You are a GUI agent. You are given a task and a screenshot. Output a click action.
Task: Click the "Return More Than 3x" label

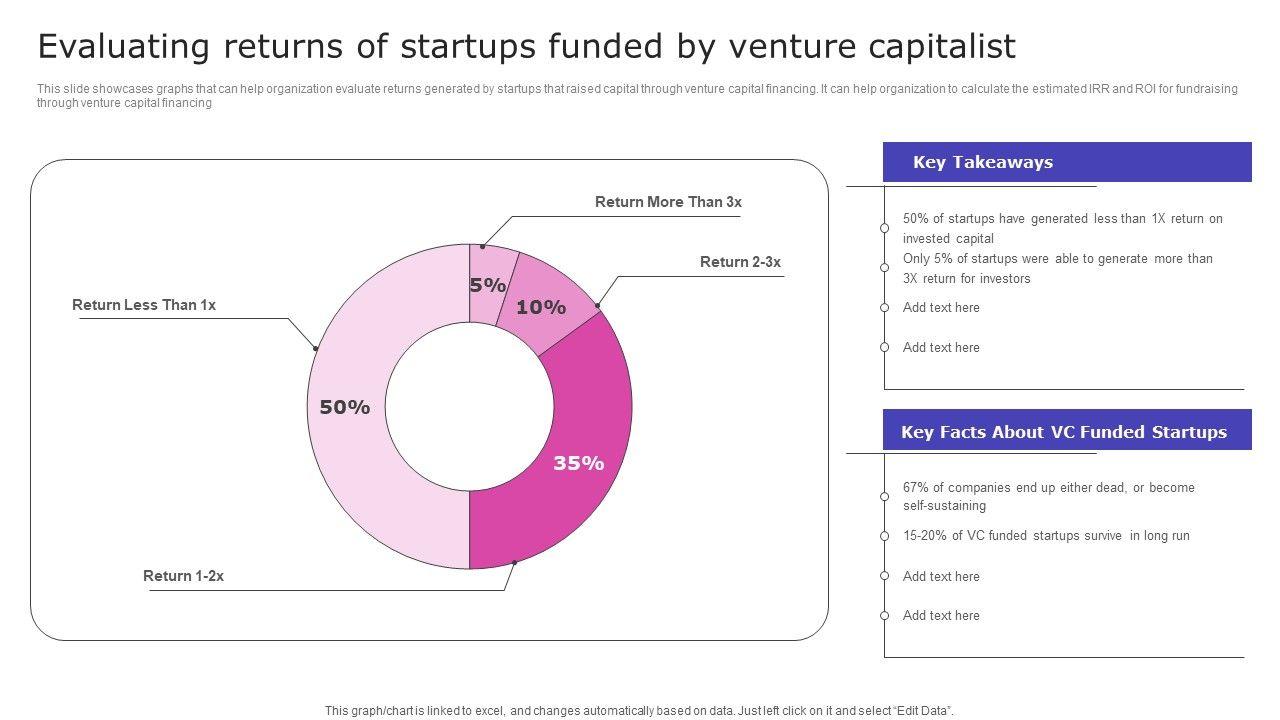668,202
